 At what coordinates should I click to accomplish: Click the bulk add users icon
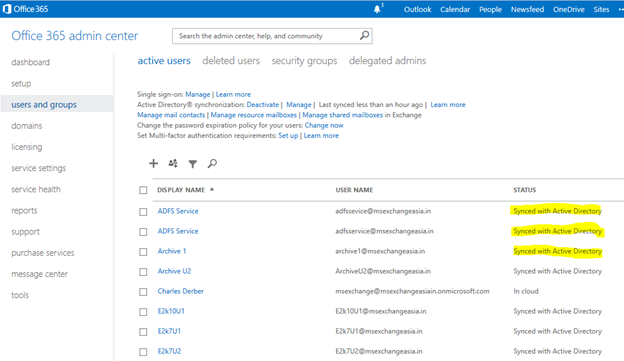click(173, 163)
